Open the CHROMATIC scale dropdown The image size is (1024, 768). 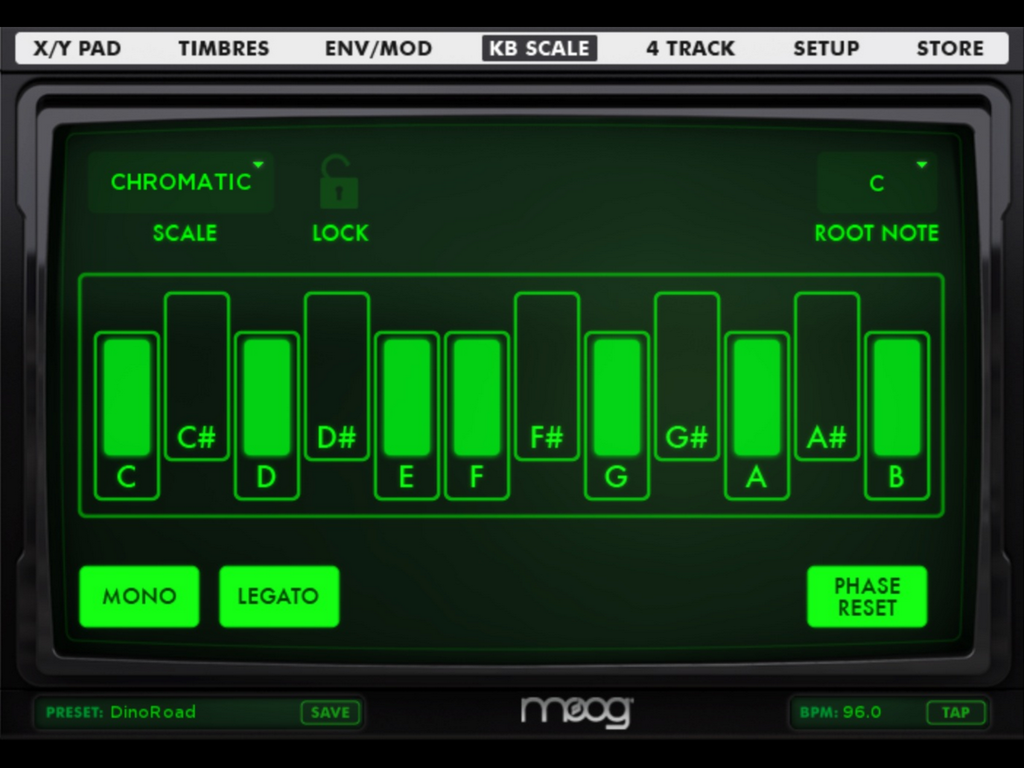[181, 182]
